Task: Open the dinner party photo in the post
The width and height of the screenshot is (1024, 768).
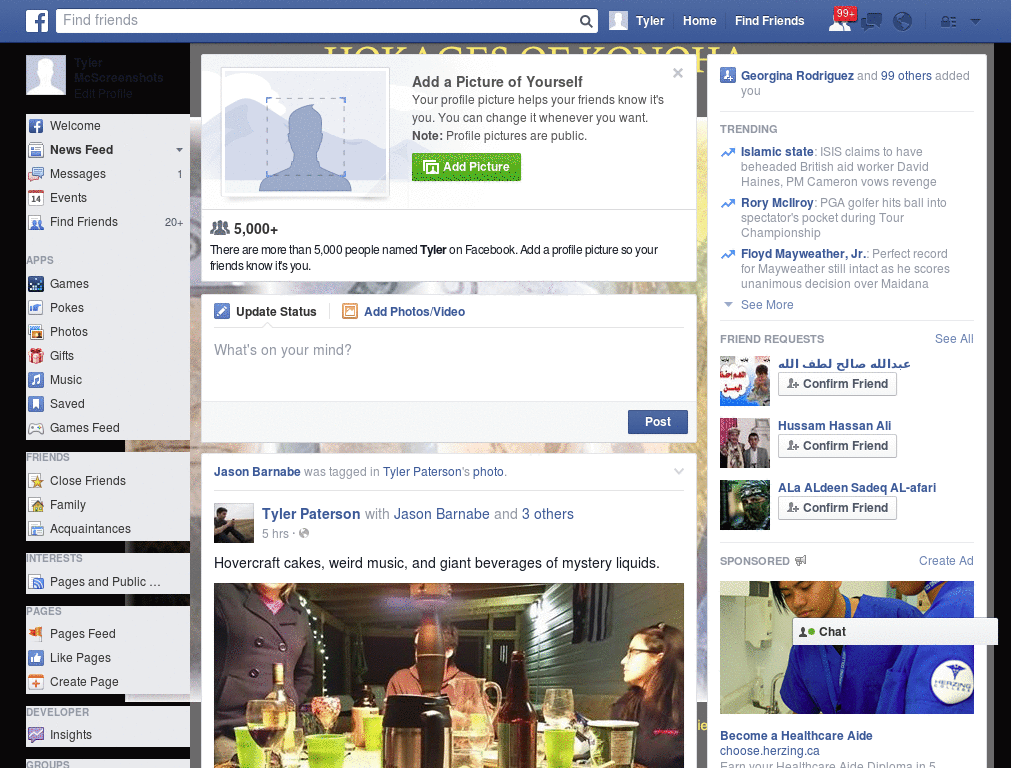Action: coord(449,675)
